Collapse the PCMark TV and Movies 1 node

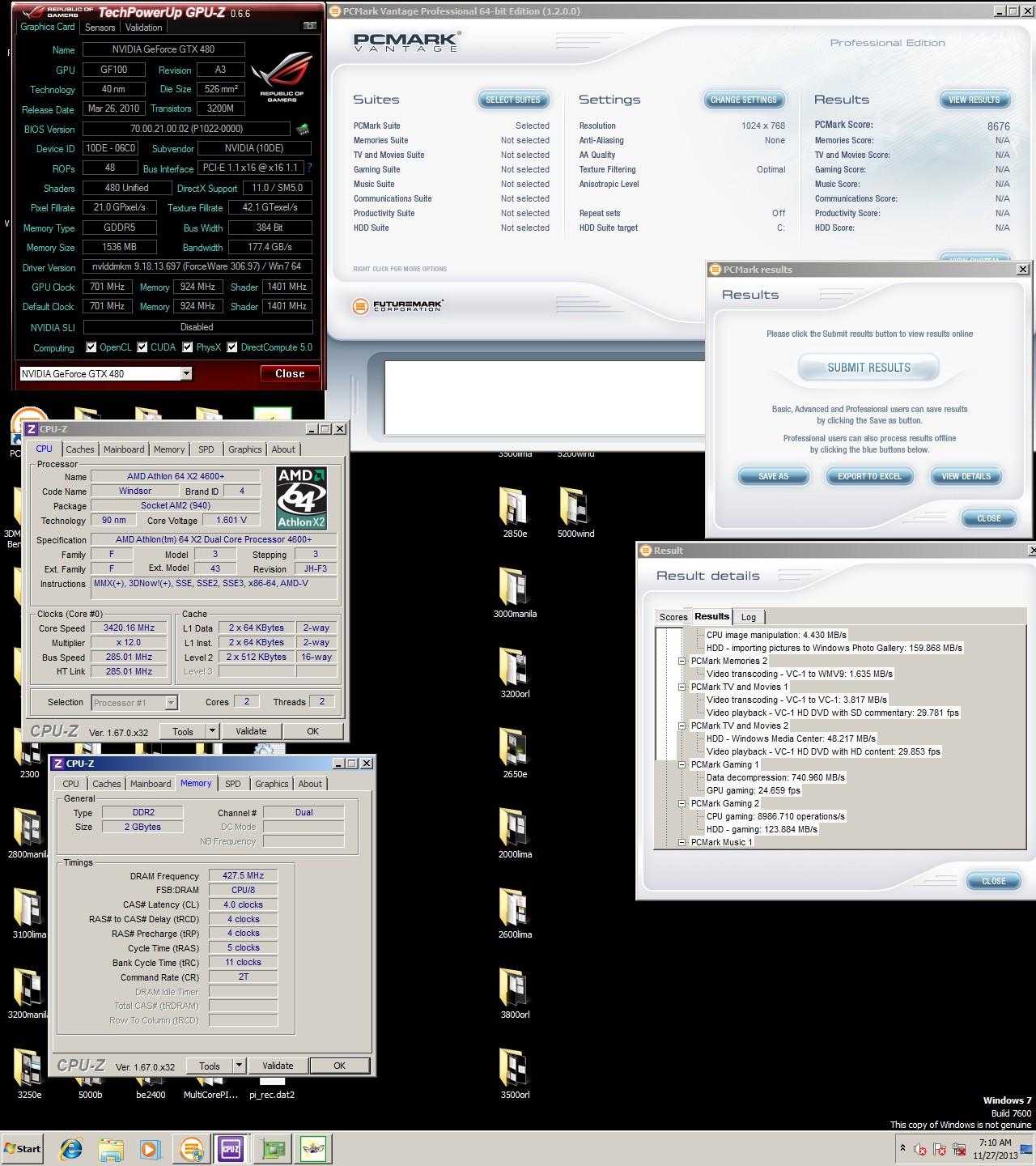(682, 687)
